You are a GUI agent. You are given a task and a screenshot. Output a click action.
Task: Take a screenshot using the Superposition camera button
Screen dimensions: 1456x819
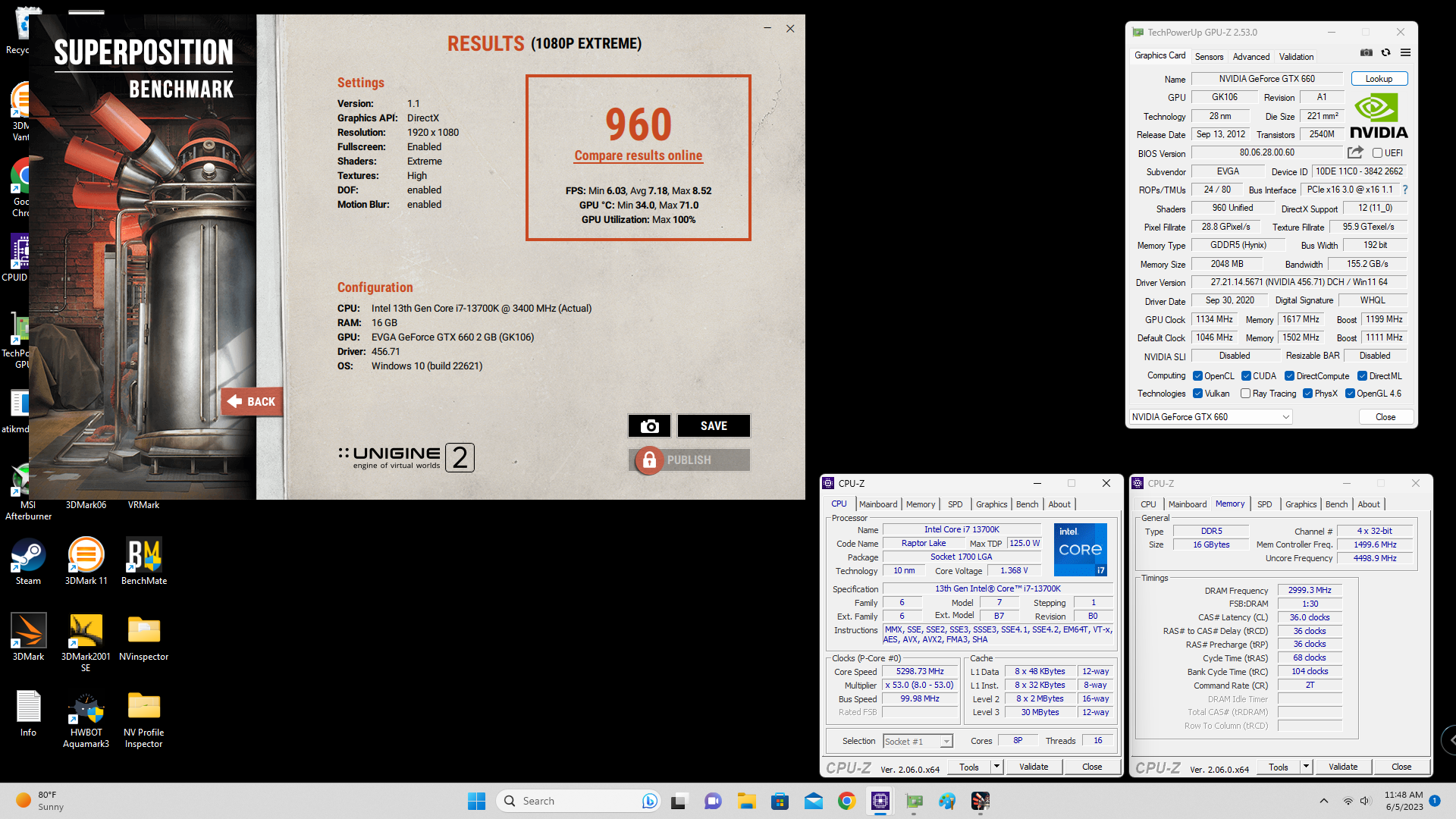(x=649, y=426)
